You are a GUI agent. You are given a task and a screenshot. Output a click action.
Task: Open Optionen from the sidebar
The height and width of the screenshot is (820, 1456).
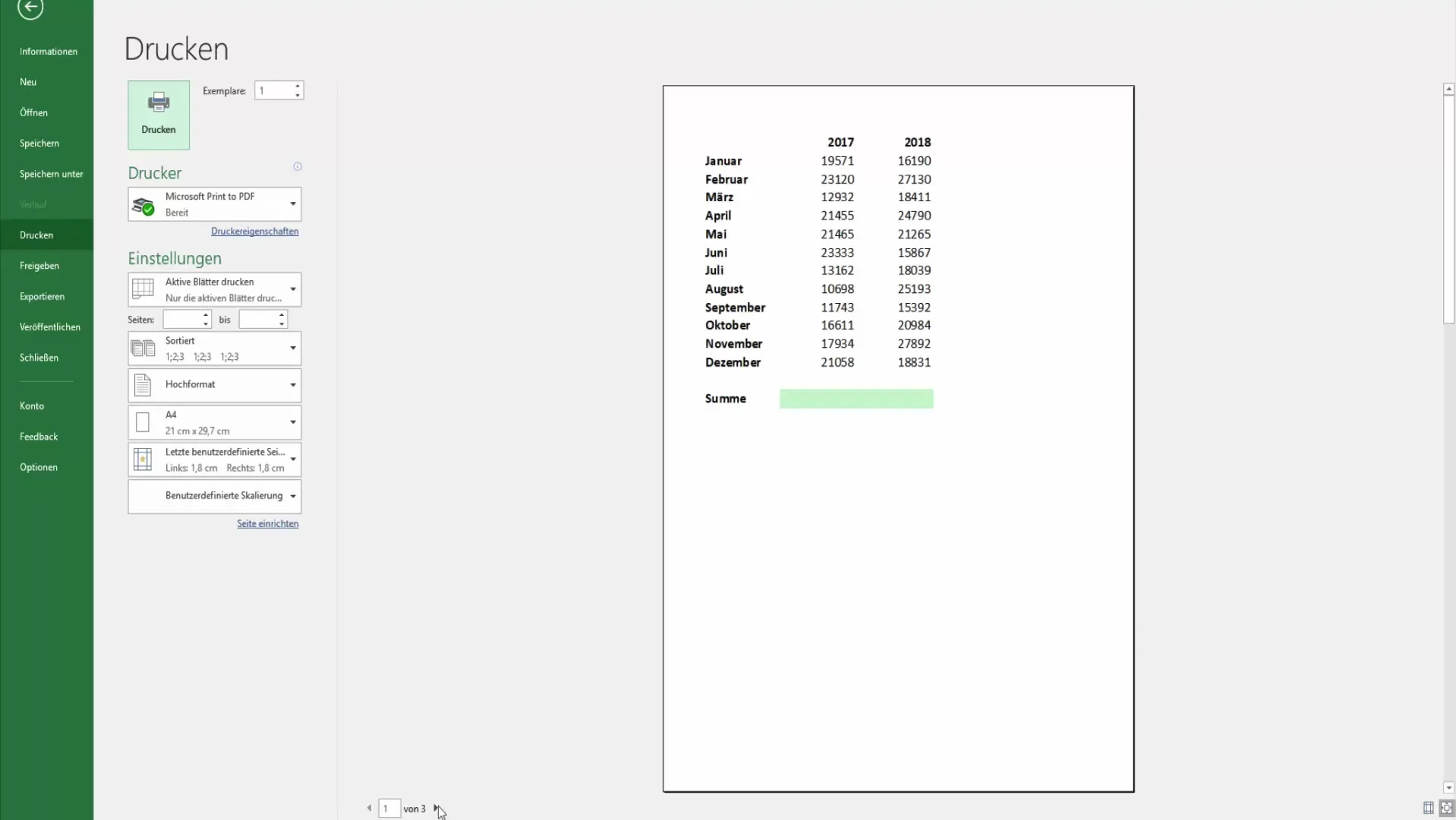[x=39, y=468]
